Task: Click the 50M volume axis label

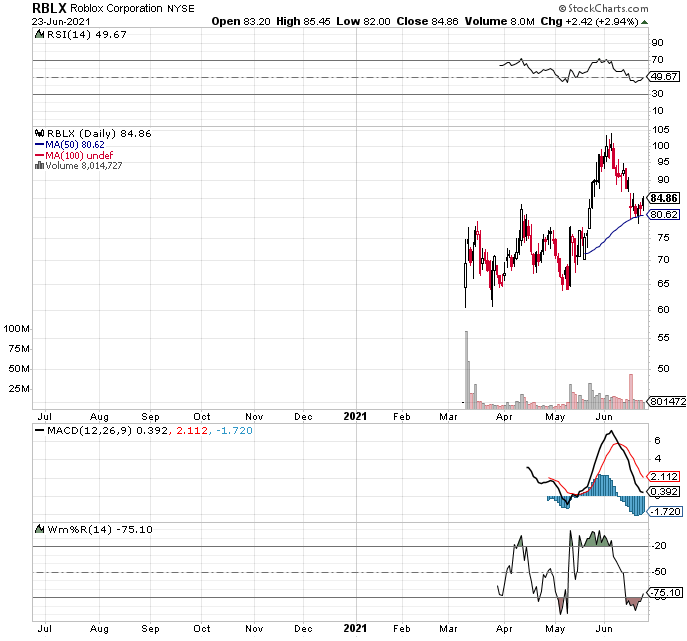Action: pos(19,368)
